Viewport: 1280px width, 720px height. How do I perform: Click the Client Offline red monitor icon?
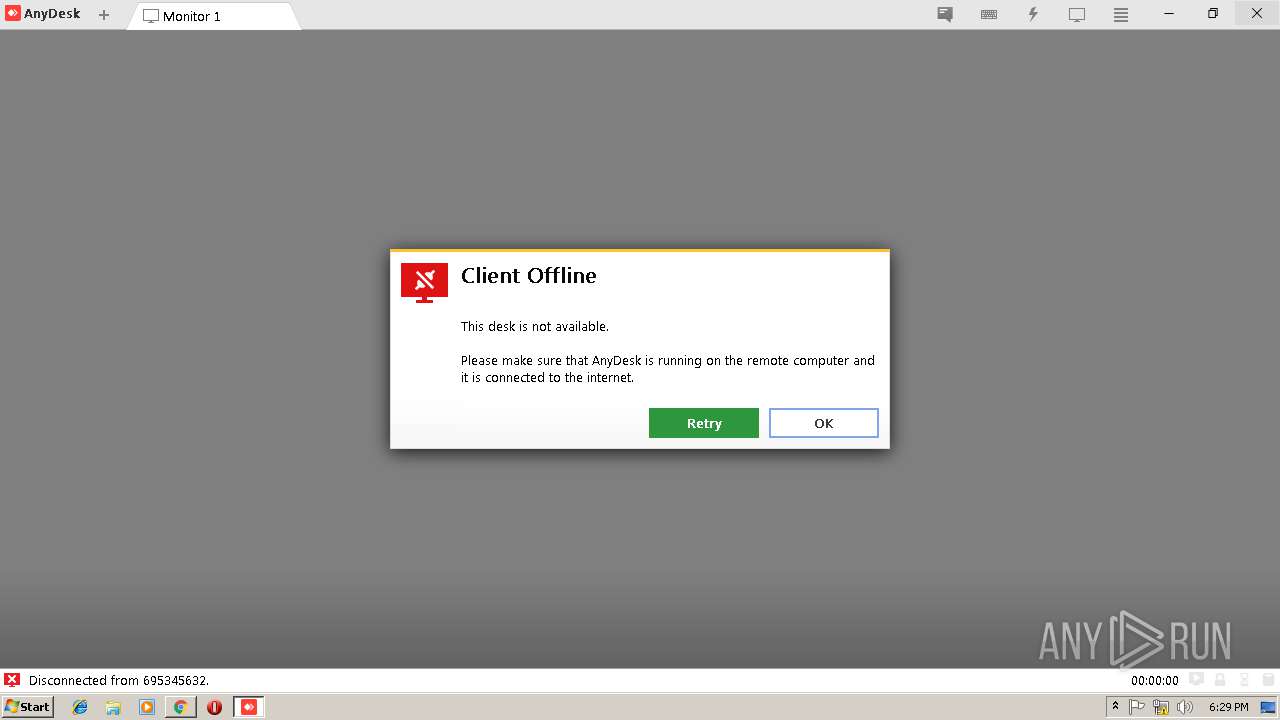pos(424,283)
